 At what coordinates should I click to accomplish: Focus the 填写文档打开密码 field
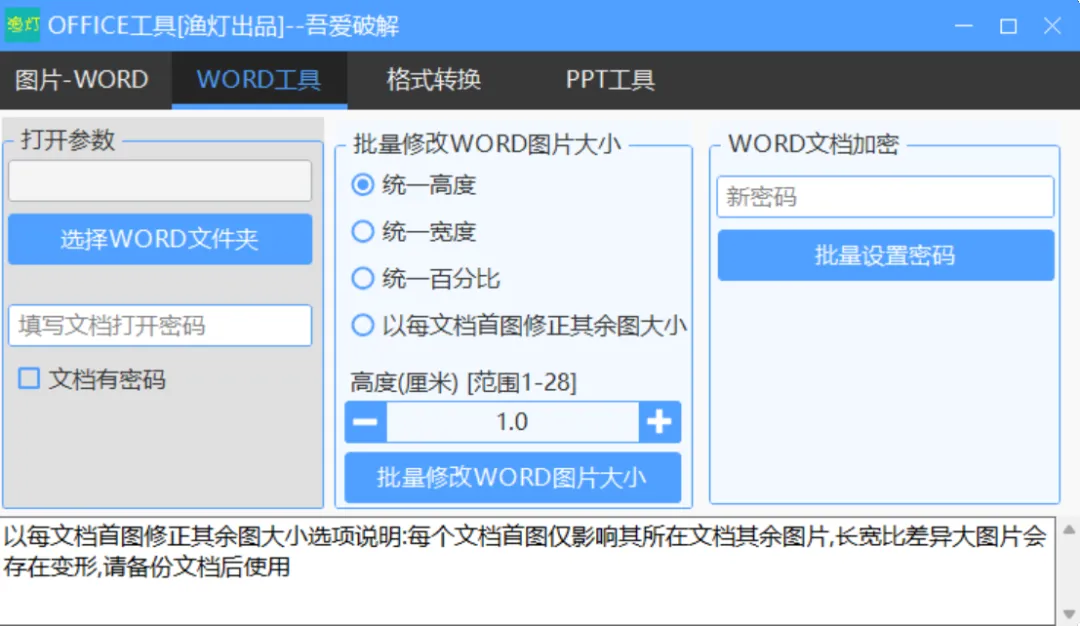tap(160, 325)
